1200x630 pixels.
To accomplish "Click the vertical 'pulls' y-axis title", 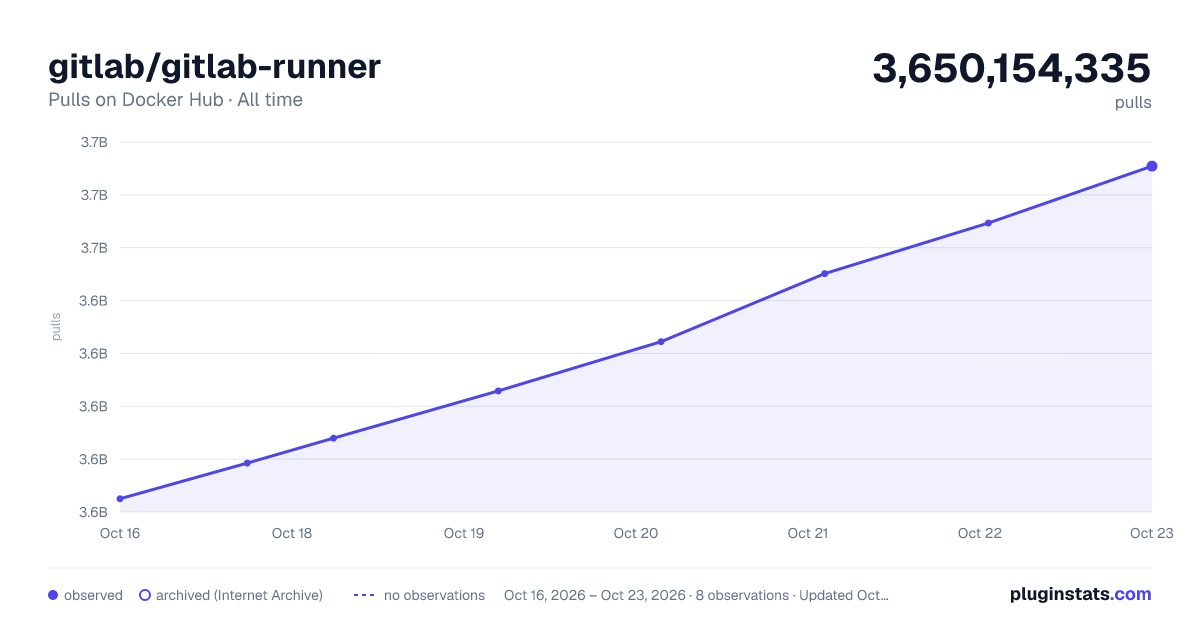I will 56,327.
